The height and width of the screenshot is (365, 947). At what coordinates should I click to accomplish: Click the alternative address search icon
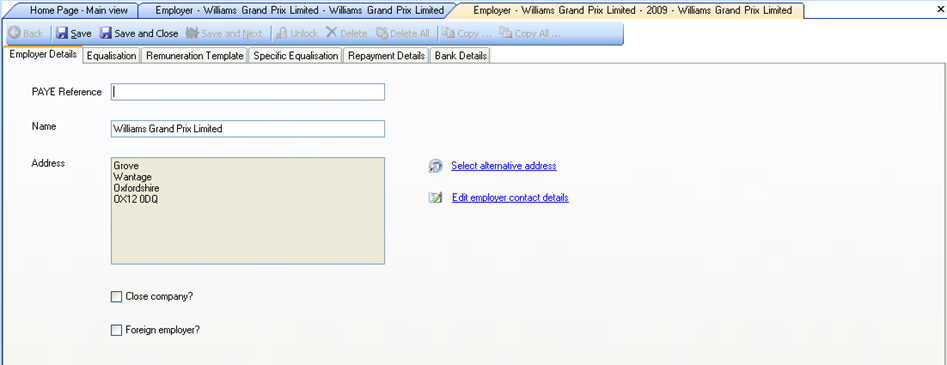(x=435, y=166)
